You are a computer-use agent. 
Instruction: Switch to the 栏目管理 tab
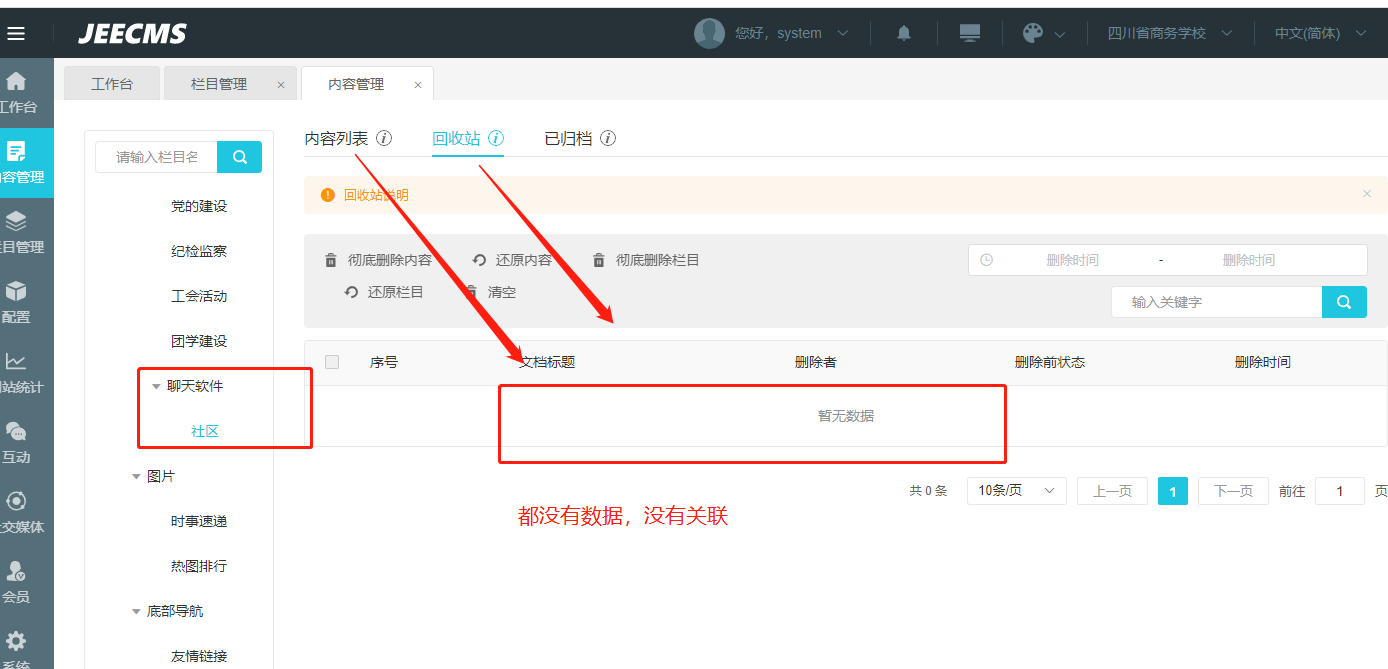point(219,84)
